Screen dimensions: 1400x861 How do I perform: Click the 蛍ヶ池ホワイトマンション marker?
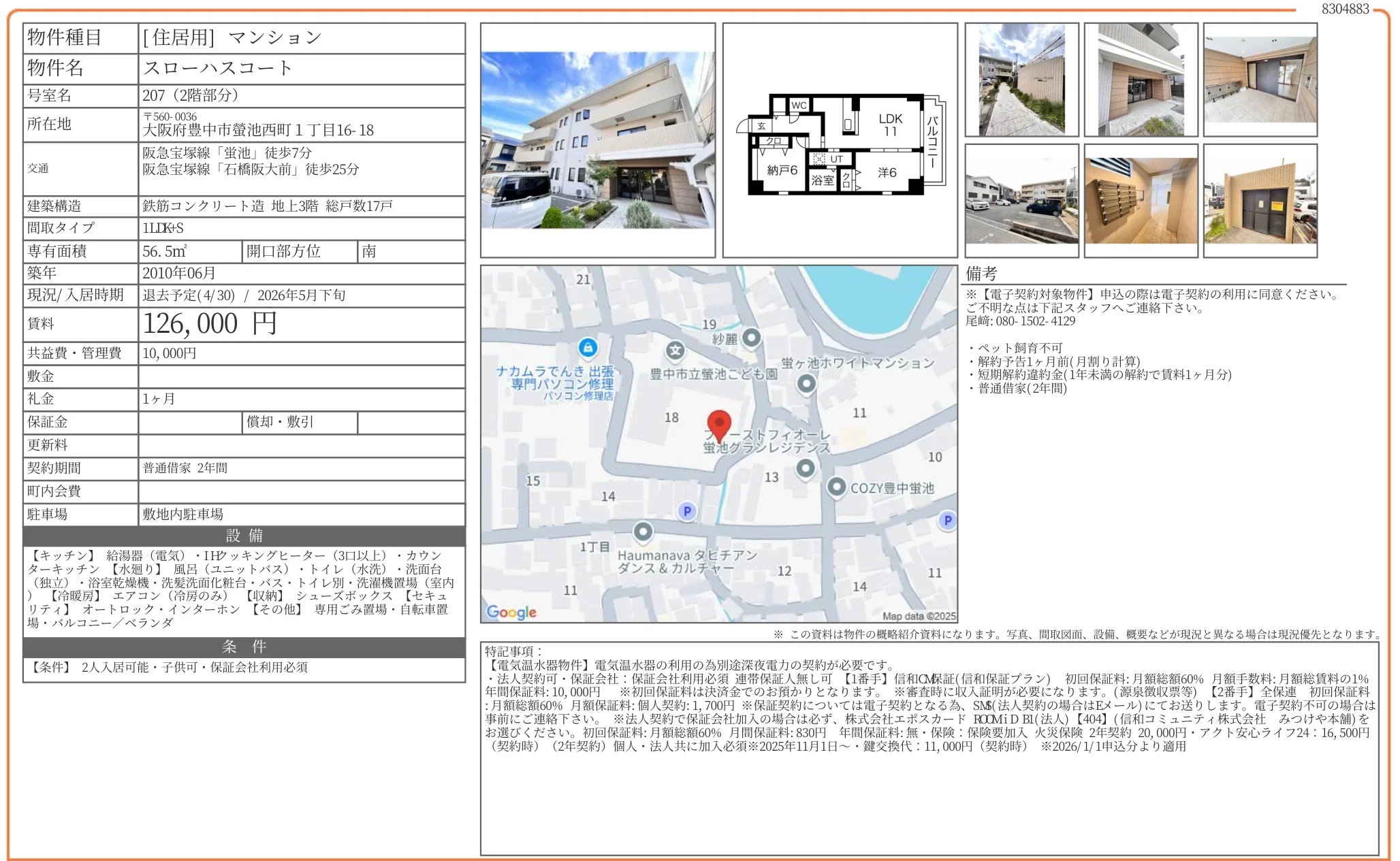coord(807,383)
